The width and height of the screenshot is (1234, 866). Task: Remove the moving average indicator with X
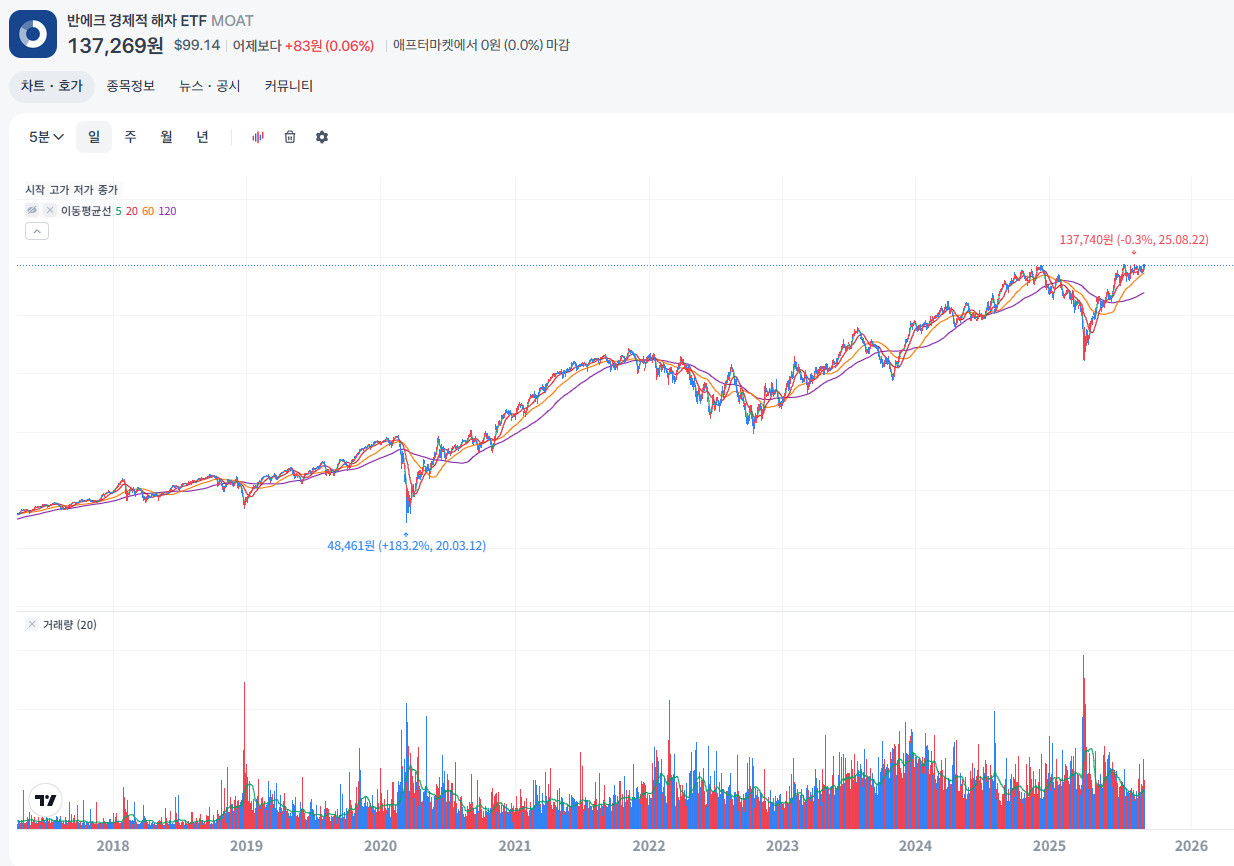coord(49,210)
